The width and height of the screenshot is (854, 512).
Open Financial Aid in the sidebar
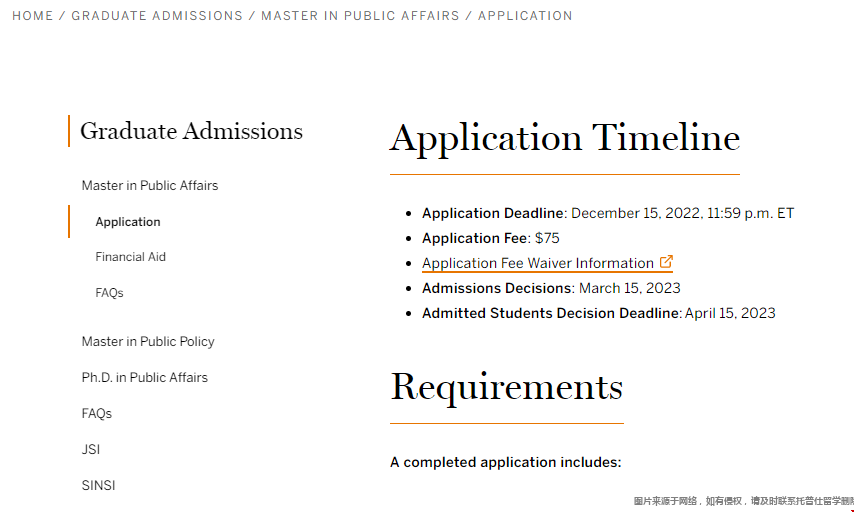[x=131, y=257]
